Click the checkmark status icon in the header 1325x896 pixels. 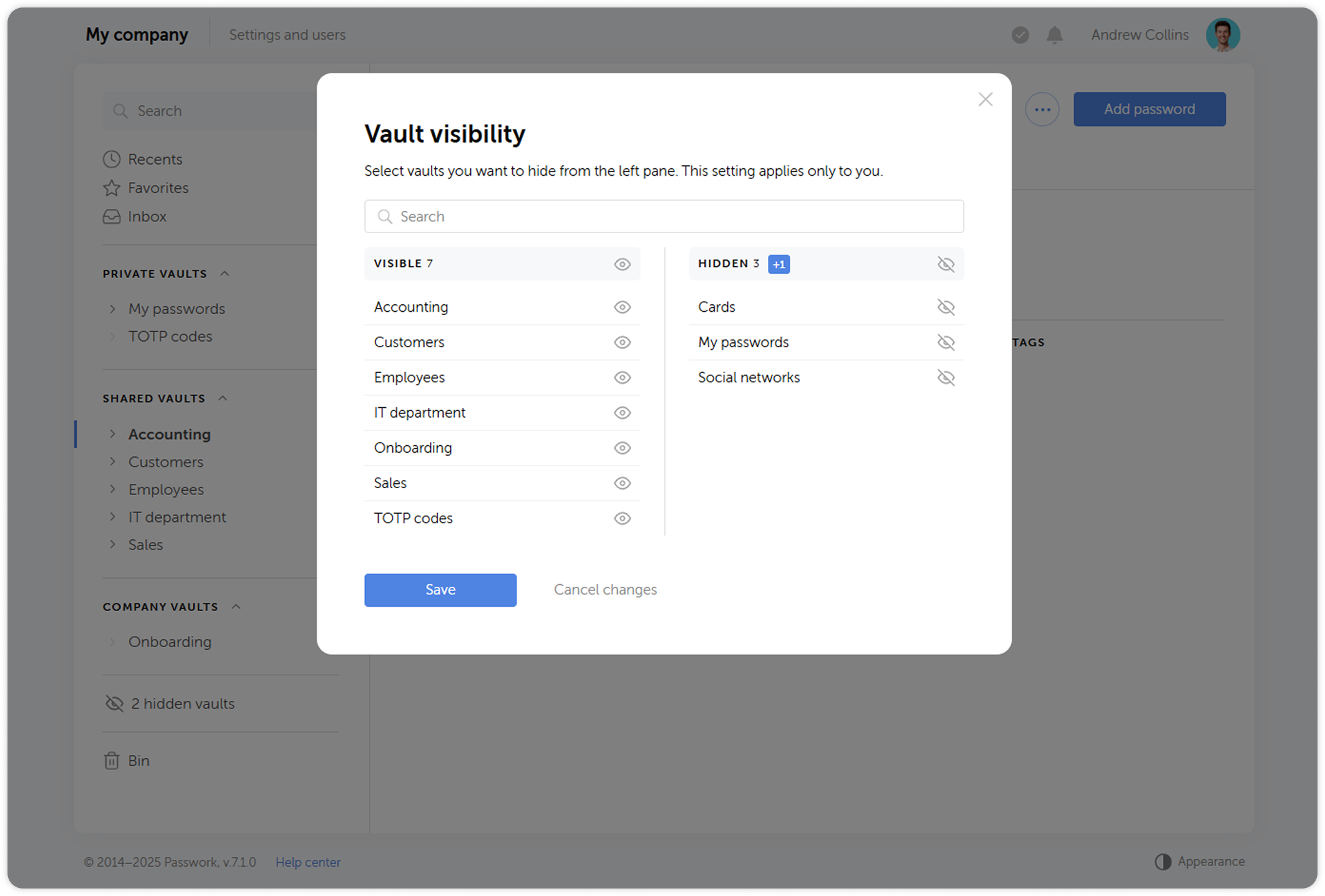point(1020,35)
